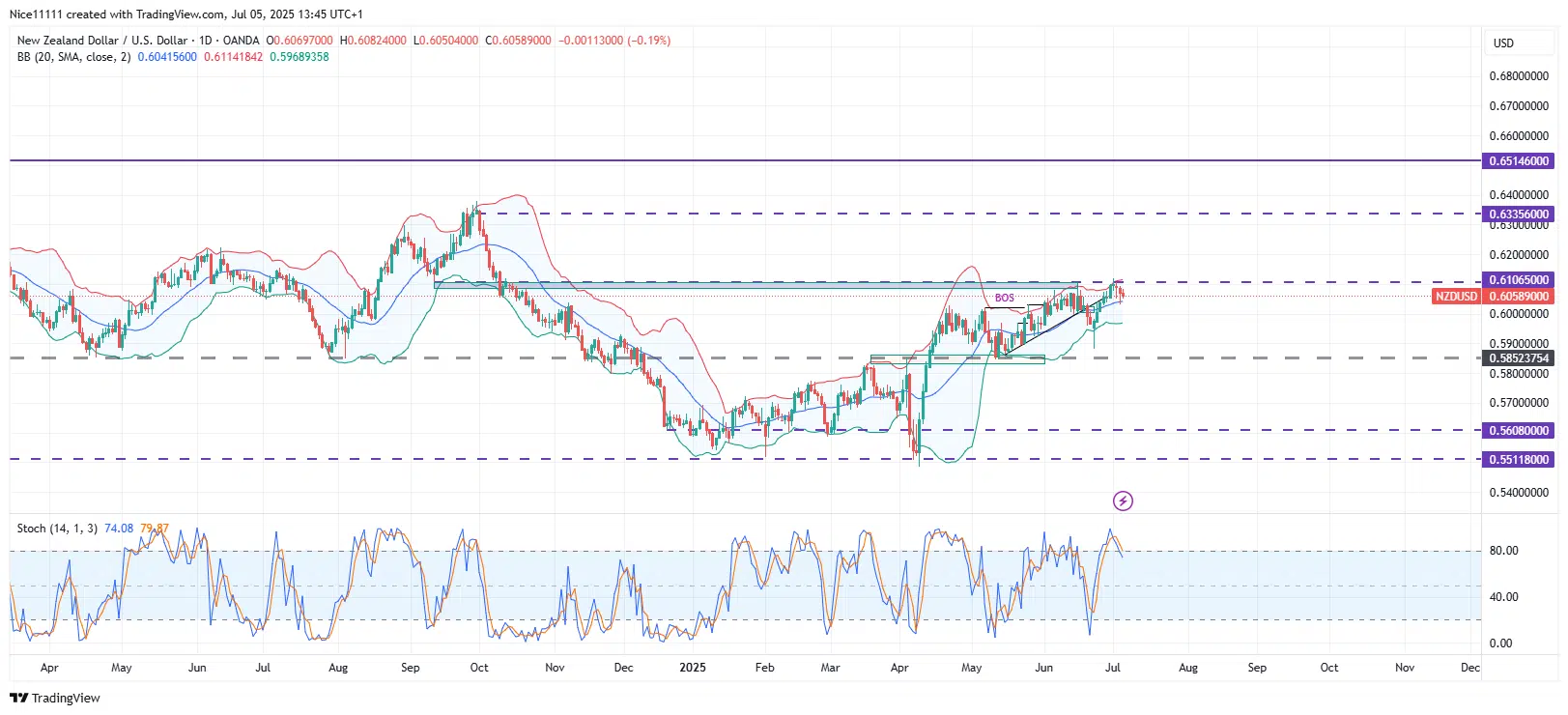Click the 80.00 stochastic scale label
The height and width of the screenshot is (715, 1568).
pos(1503,551)
